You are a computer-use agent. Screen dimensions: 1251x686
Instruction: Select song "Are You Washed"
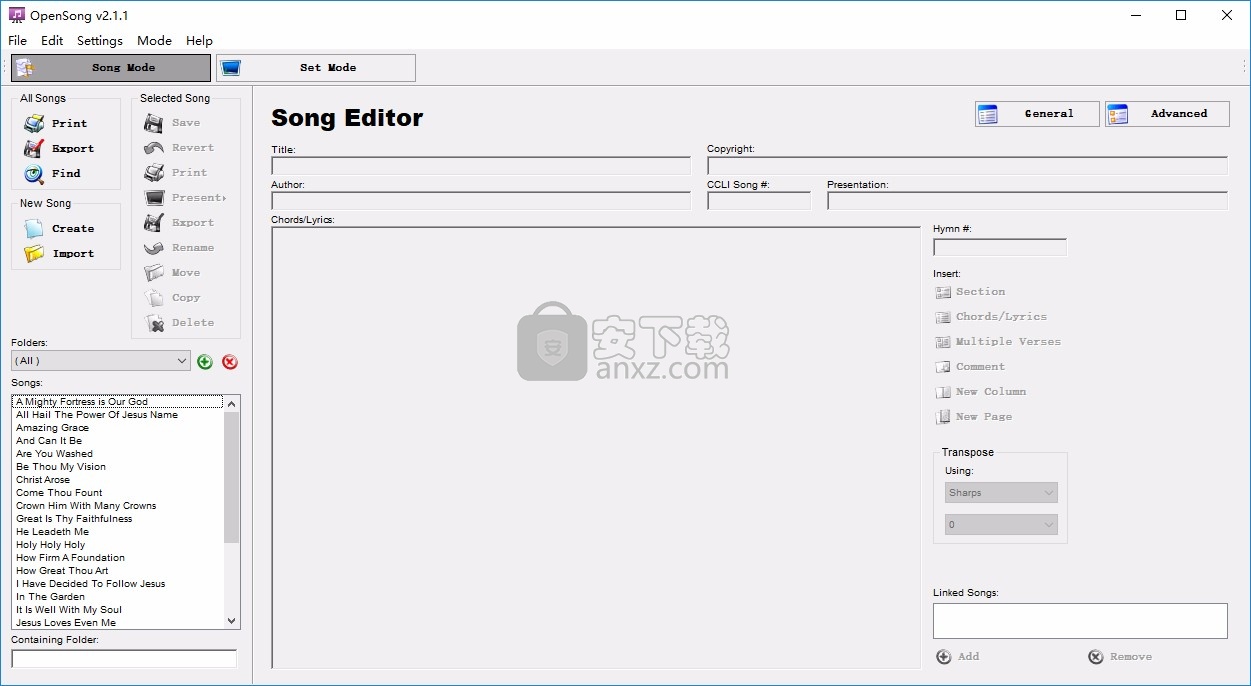click(117, 454)
